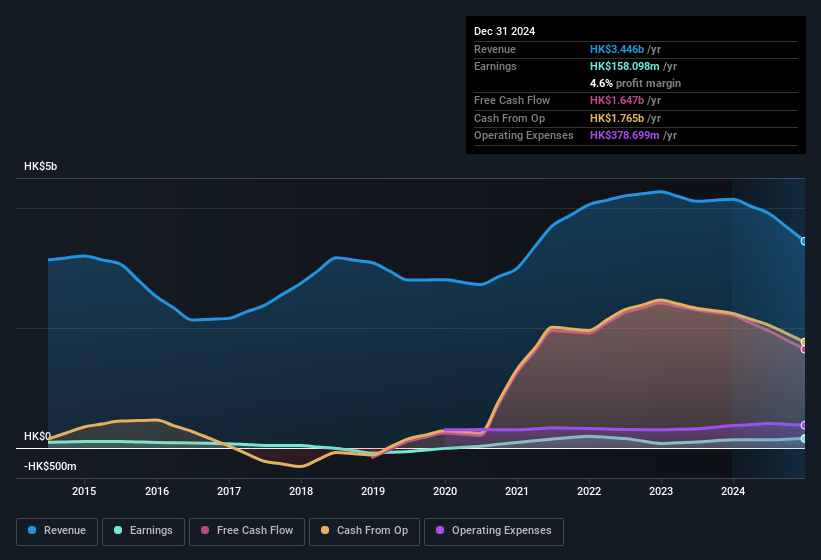821x560 pixels.
Task: Toggle the Earnings series legend button
Action: (x=143, y=532)
